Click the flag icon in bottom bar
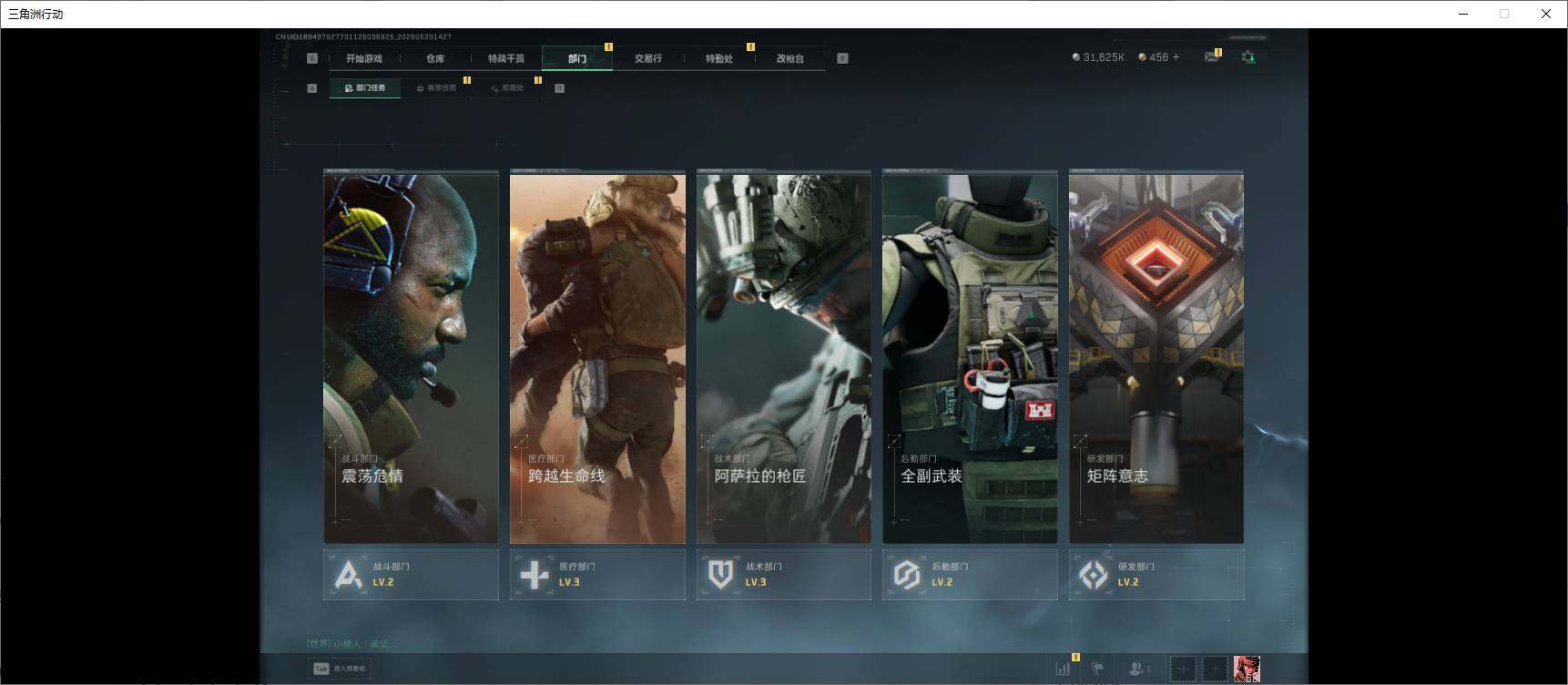The image size is (1568, 685). (1097, 669)
